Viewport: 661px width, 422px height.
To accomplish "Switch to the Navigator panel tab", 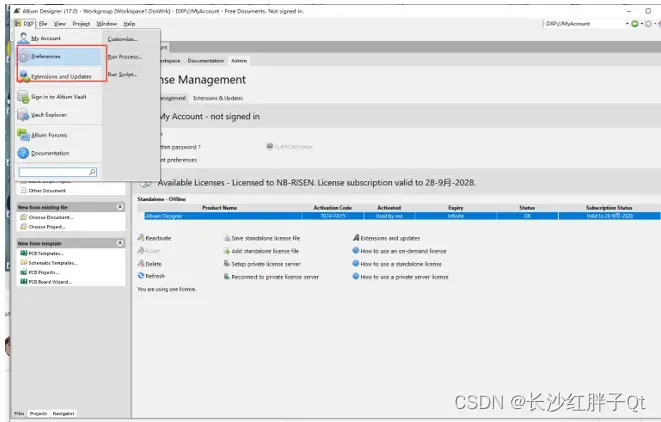I will point(63,414).
